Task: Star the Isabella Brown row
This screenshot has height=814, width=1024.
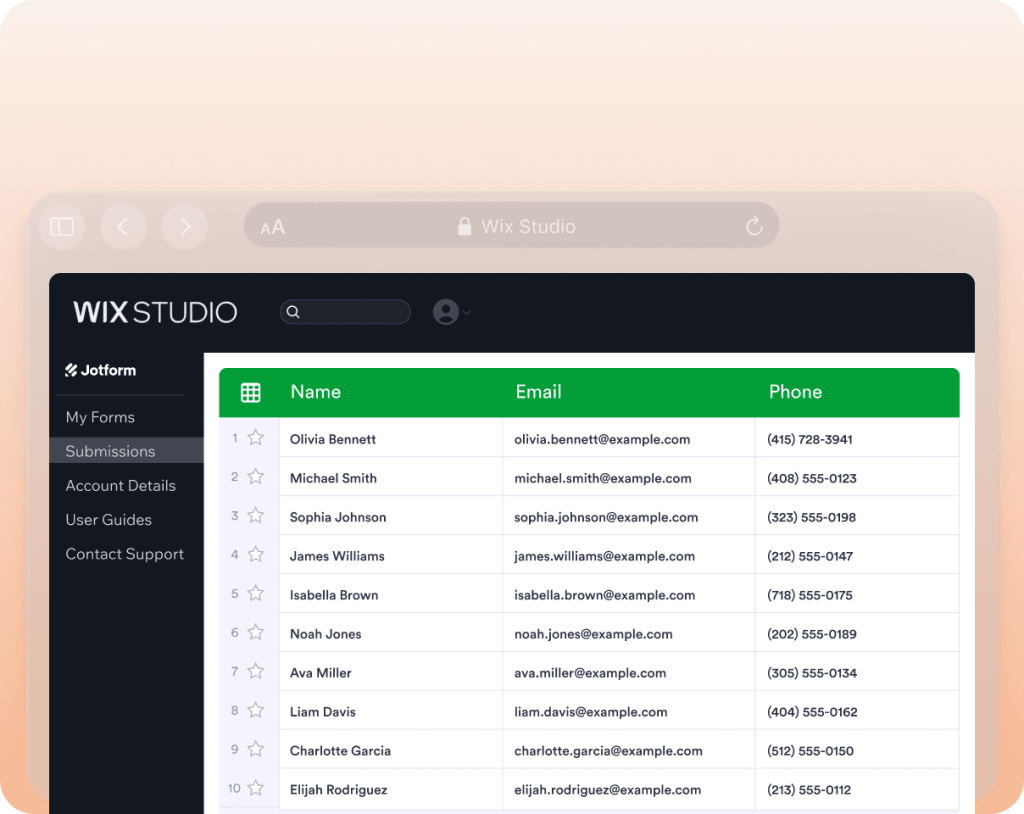Action: point(256,593)
